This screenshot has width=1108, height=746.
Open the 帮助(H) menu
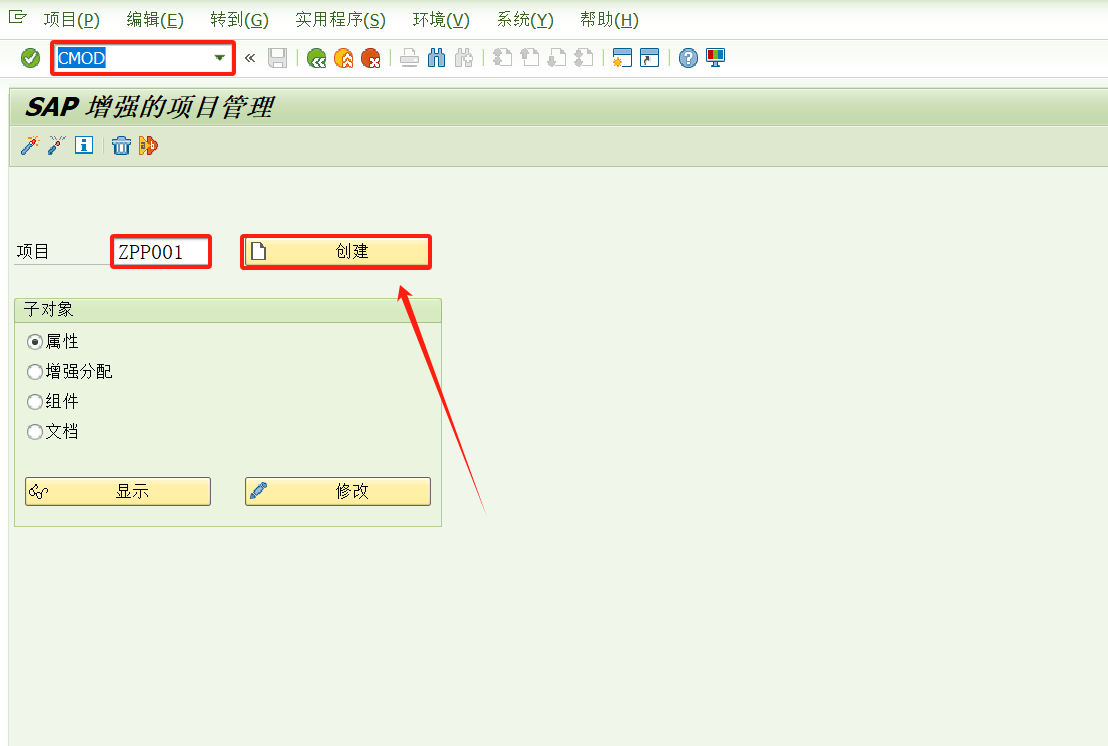point(609,20)
